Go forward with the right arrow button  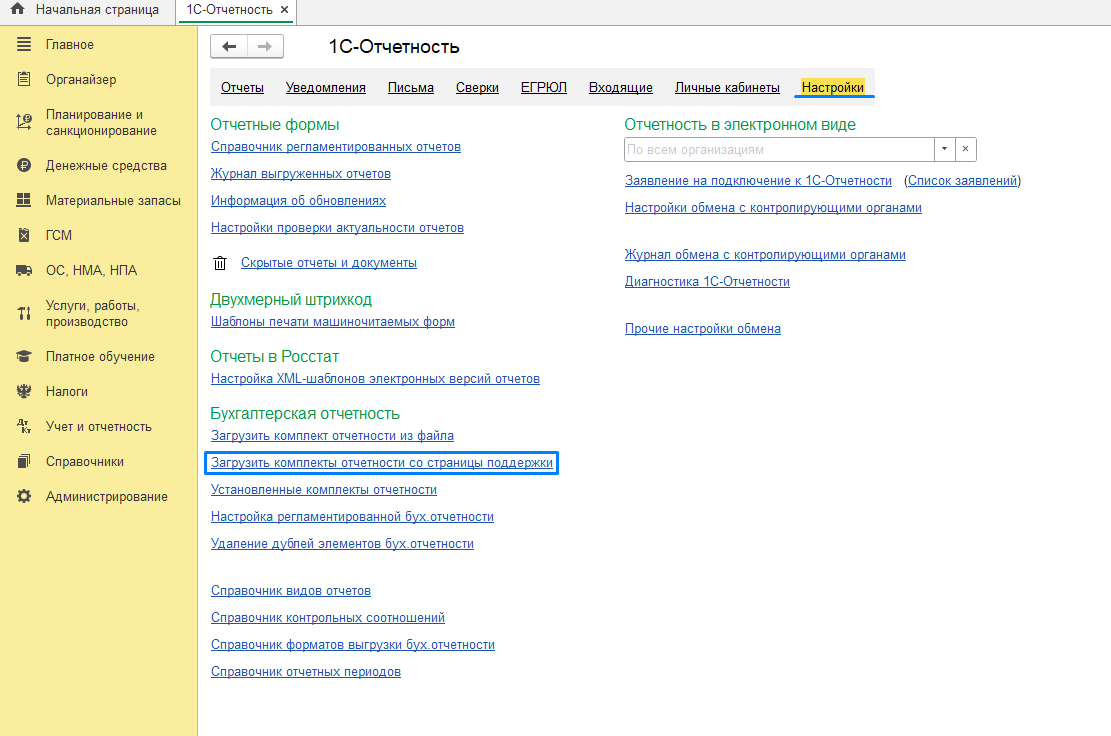tap(265, 47)
